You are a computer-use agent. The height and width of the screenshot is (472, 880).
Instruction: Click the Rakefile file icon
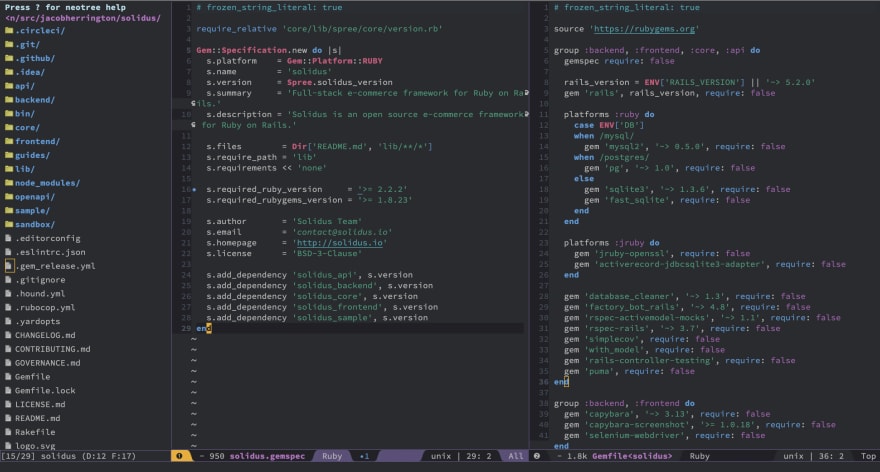tap(8, 432)
